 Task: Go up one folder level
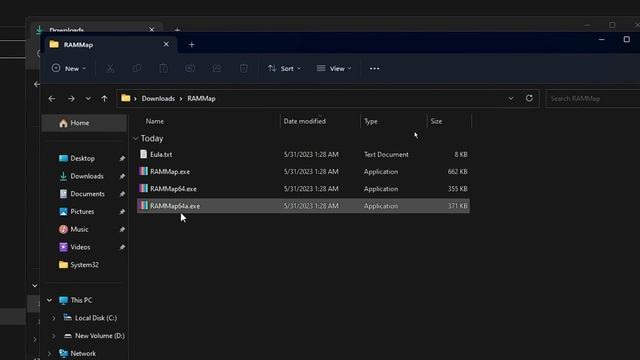104,99
